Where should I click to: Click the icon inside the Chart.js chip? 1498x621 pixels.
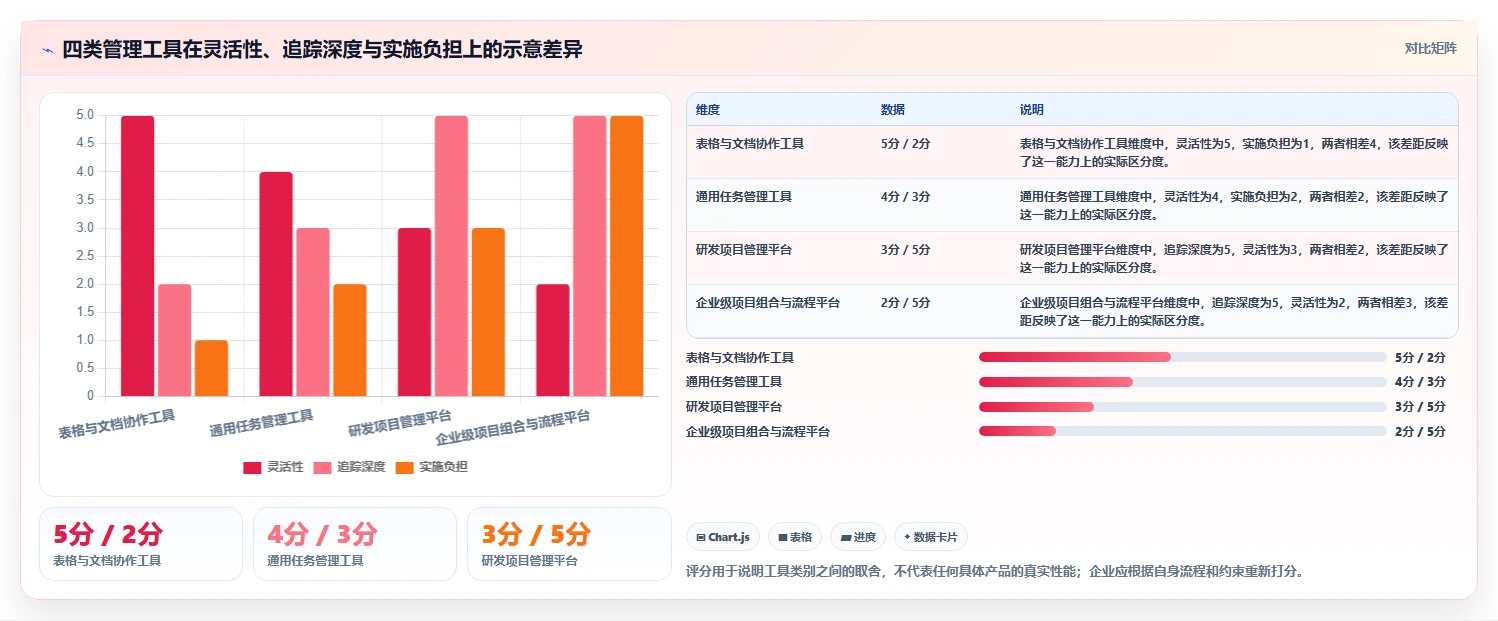701,538
